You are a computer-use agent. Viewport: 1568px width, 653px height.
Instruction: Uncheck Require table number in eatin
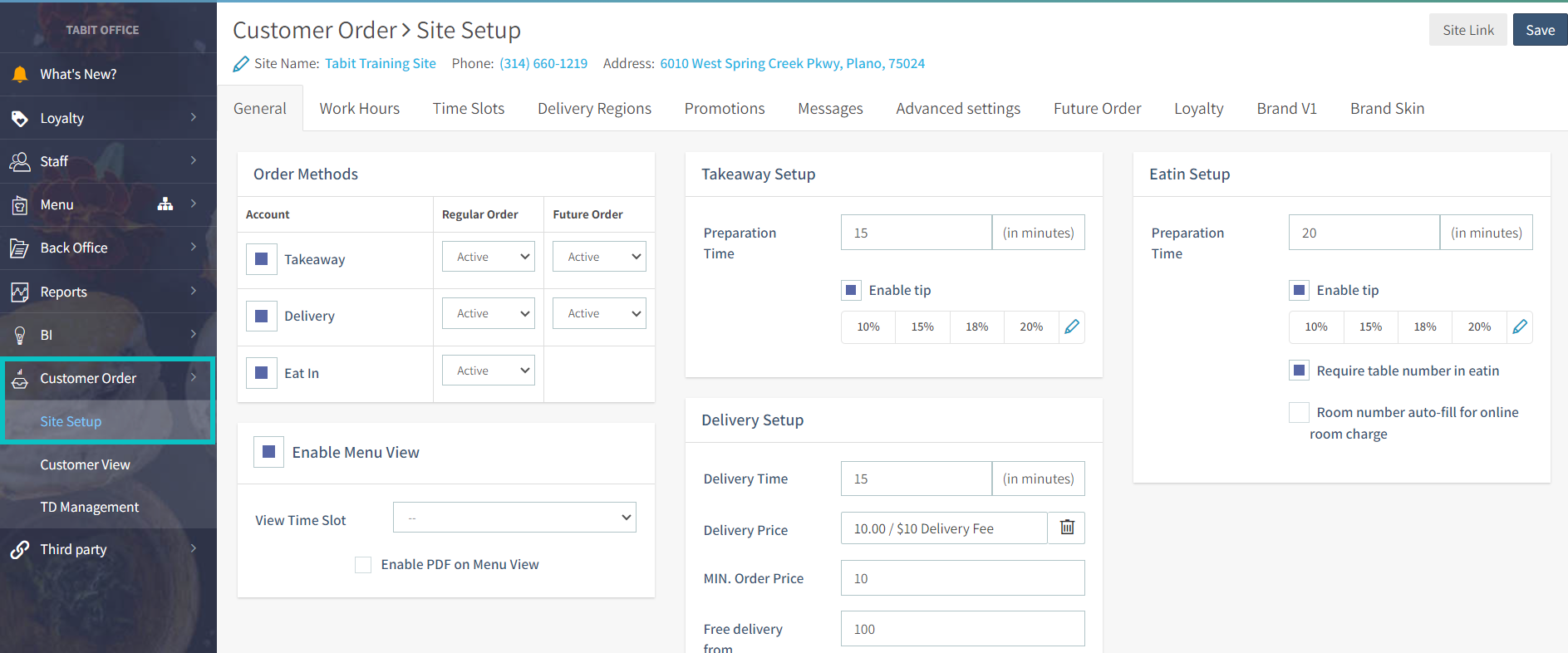point(1299,371)
